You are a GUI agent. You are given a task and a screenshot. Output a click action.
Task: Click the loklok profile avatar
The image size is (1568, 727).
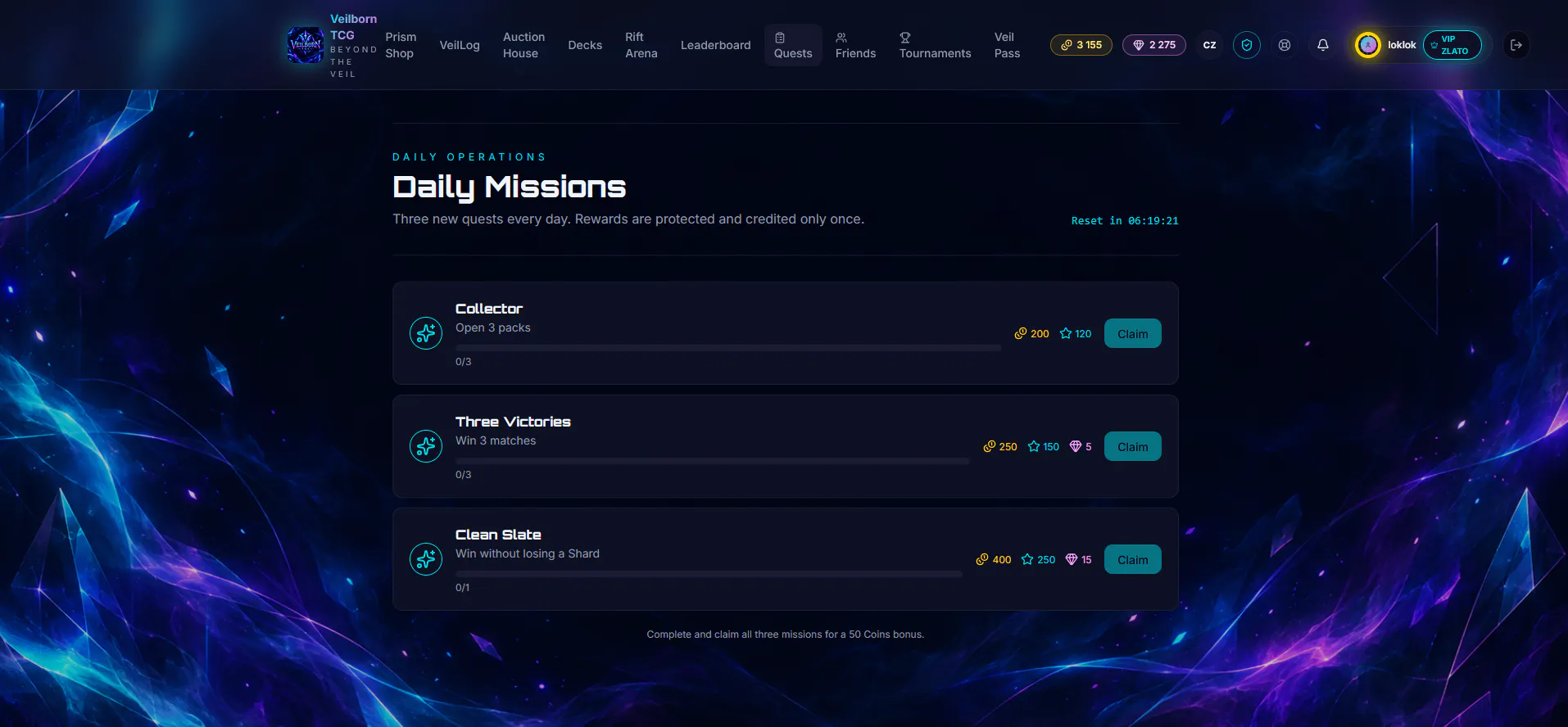pos(1368,45)
